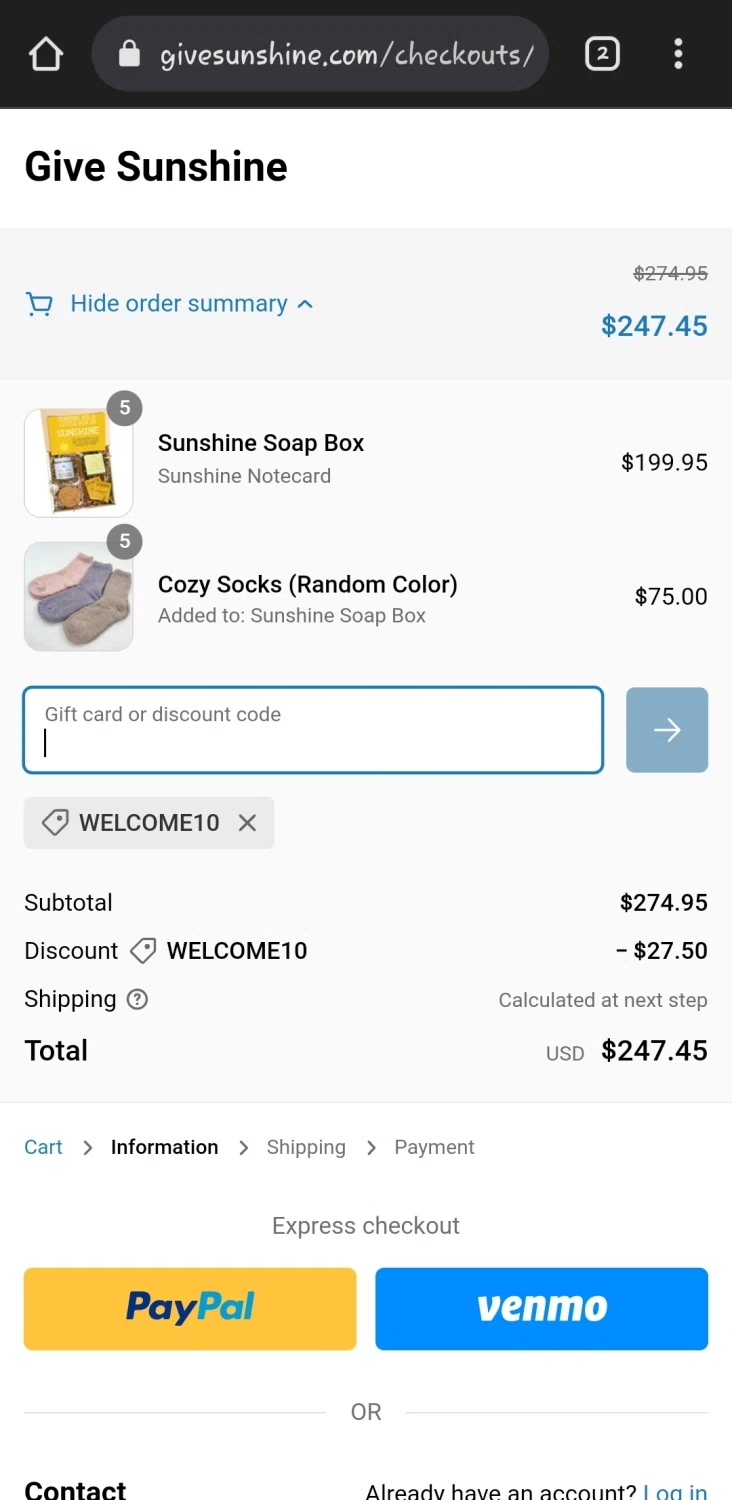Tap the browser home icon
The width and height of the screenshot is (732, 1500).
pyautogui.click(x=46, y=54)
